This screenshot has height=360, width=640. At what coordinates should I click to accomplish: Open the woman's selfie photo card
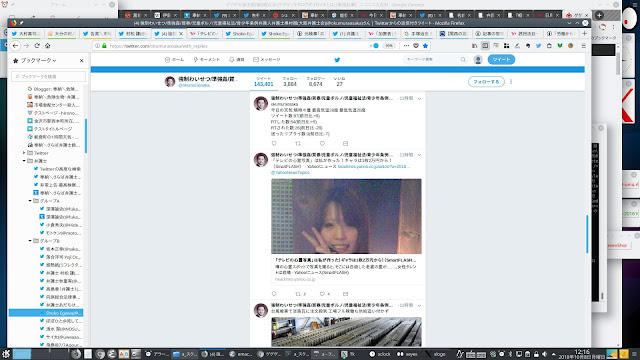[x=346, y=216]
